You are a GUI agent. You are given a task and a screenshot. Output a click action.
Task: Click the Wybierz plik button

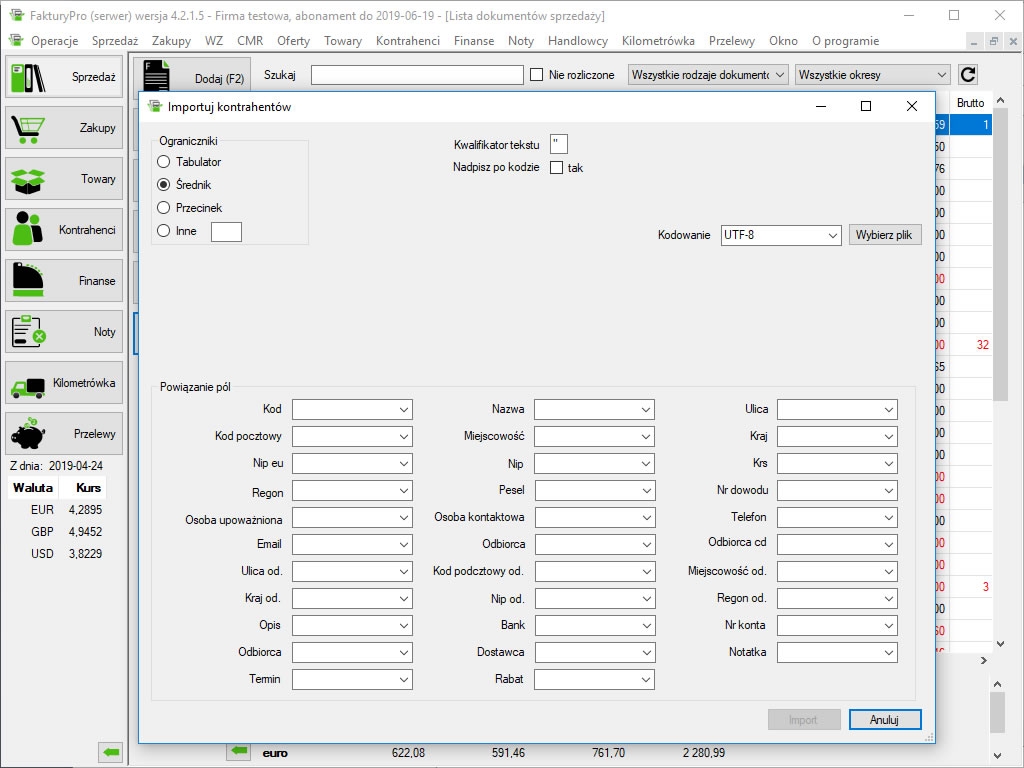pos(884,235)
